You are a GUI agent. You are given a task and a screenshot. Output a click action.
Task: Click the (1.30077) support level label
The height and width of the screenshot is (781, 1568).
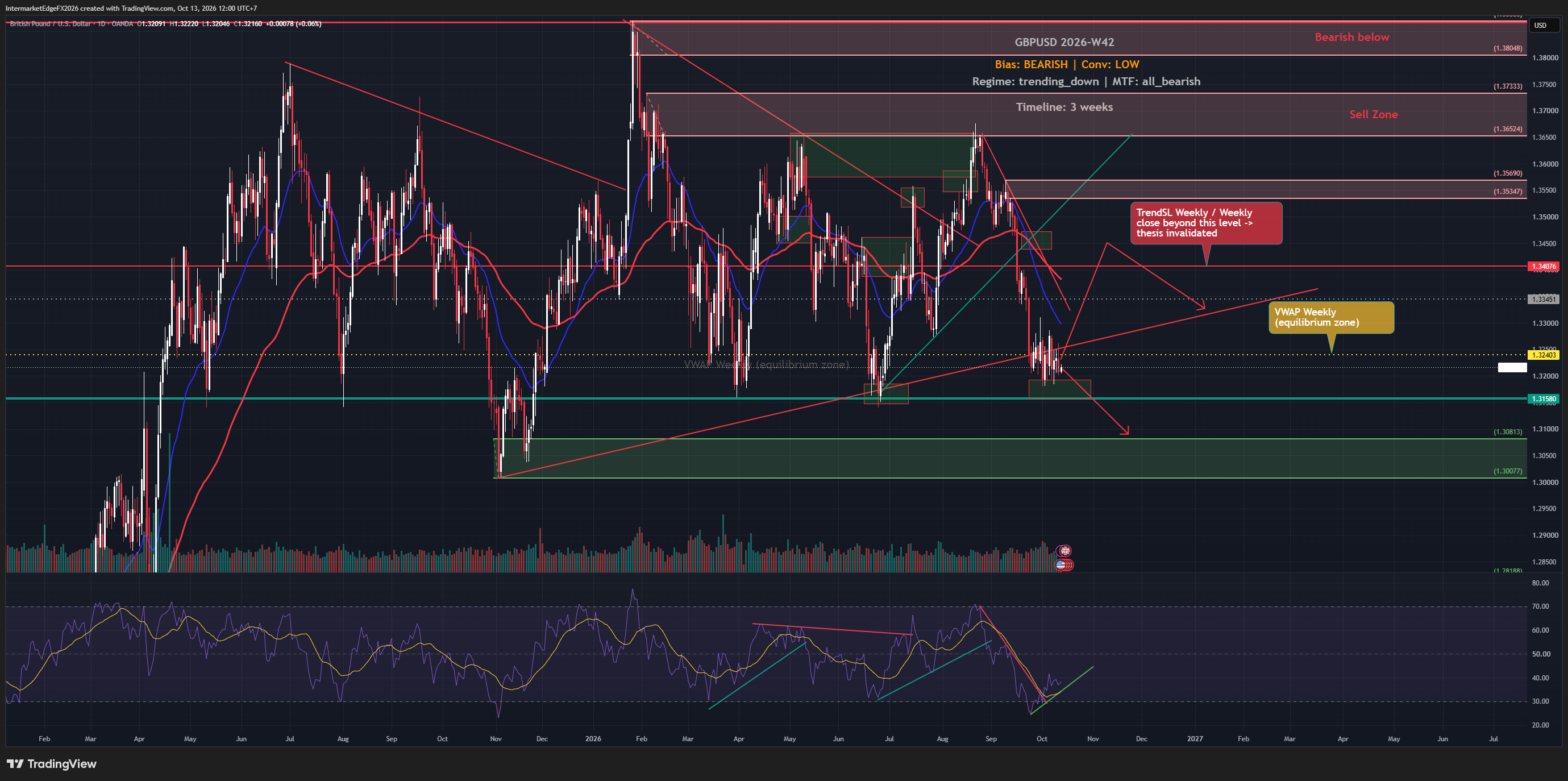click(1507, 471)
